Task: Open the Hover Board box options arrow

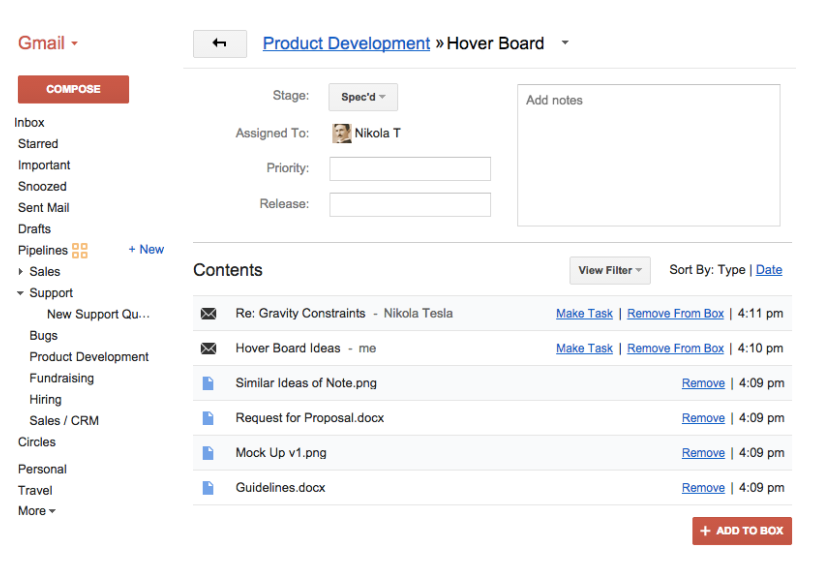Action: (565, 43)
